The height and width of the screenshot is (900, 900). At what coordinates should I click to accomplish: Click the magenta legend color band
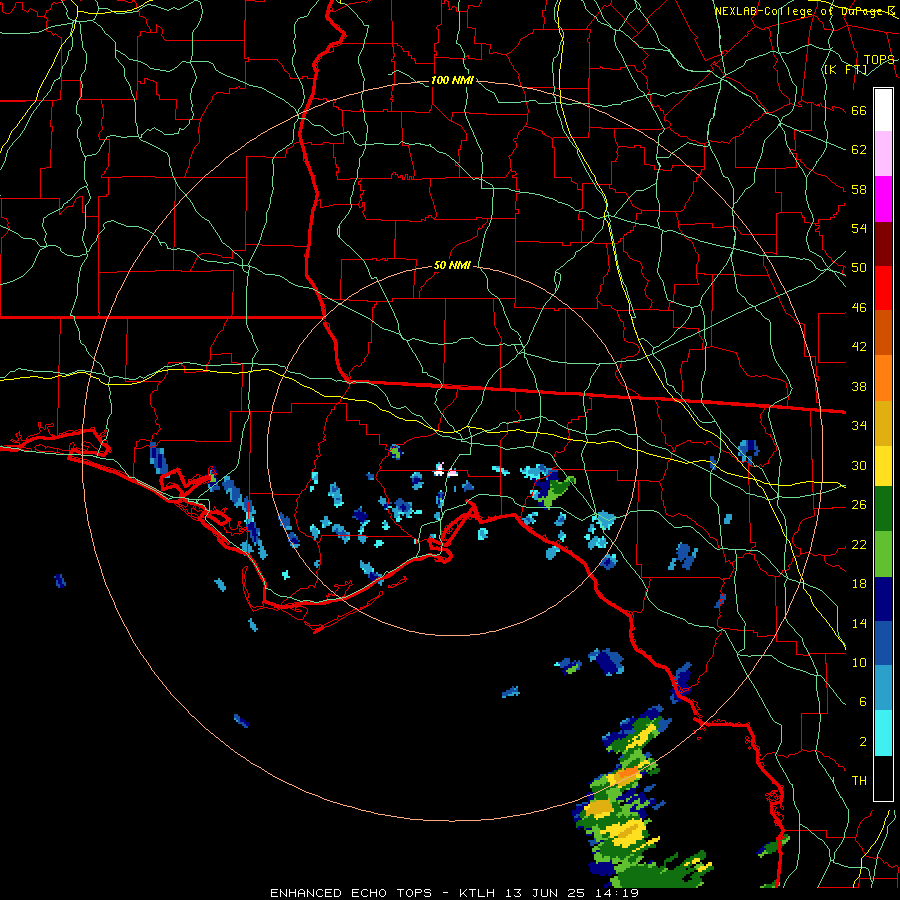(x=883, y=199)
